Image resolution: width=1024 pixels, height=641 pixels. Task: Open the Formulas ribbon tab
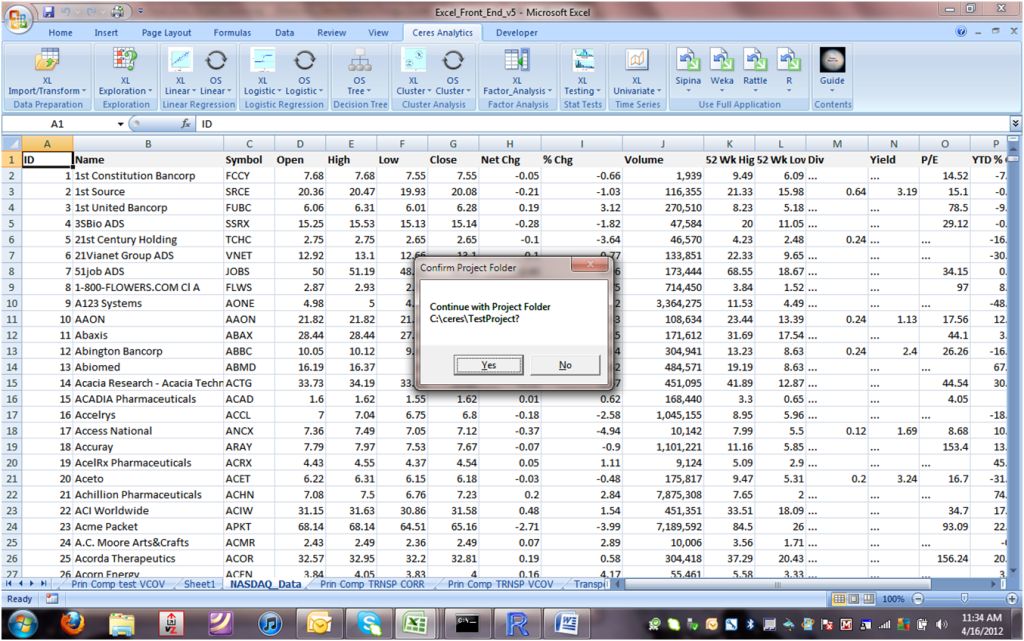(232, 33)
